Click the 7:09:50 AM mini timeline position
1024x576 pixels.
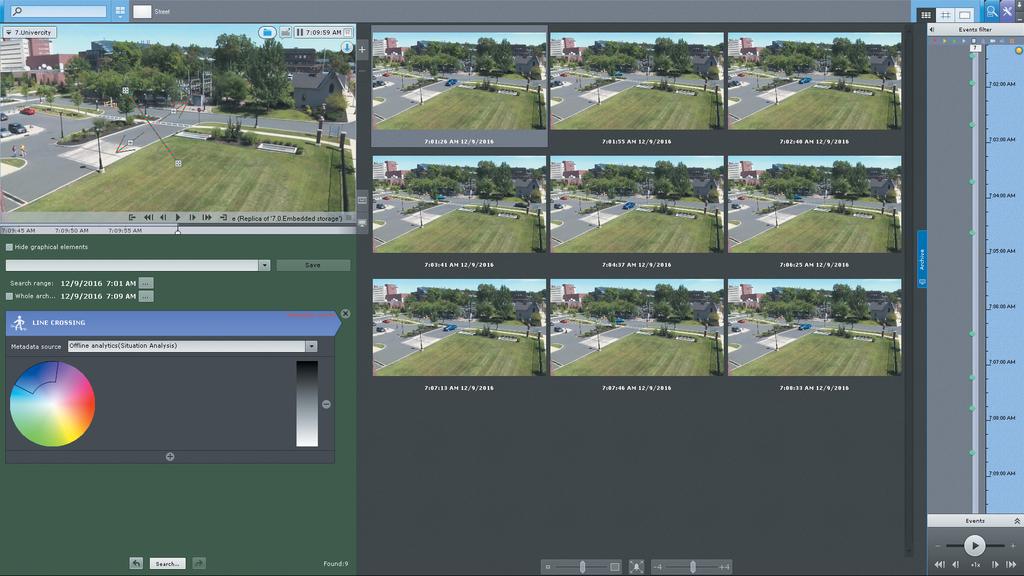[71, 231]
